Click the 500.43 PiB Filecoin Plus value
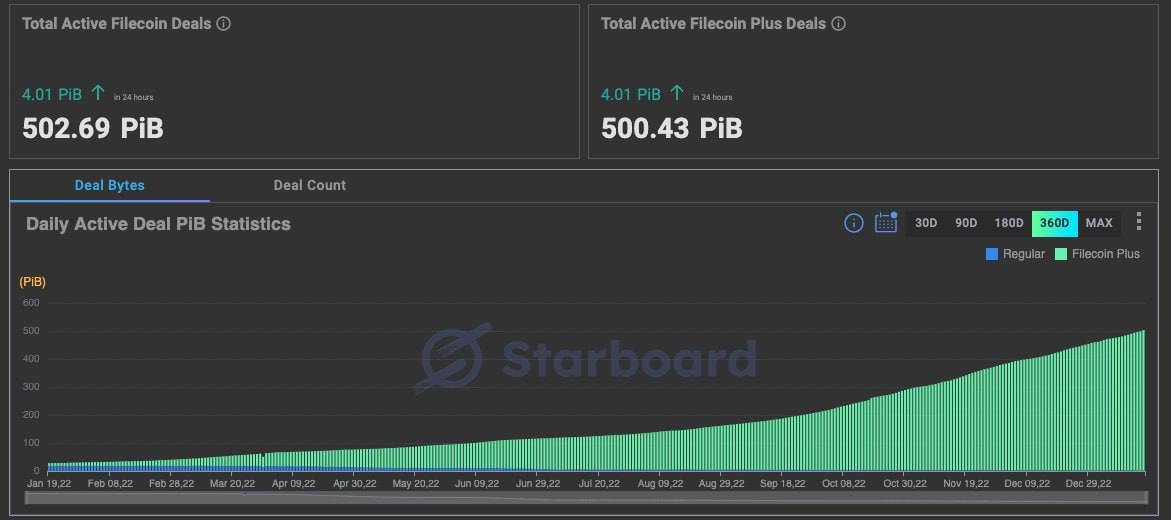This screenshot has width=1171, height=520. pos(672,128)
